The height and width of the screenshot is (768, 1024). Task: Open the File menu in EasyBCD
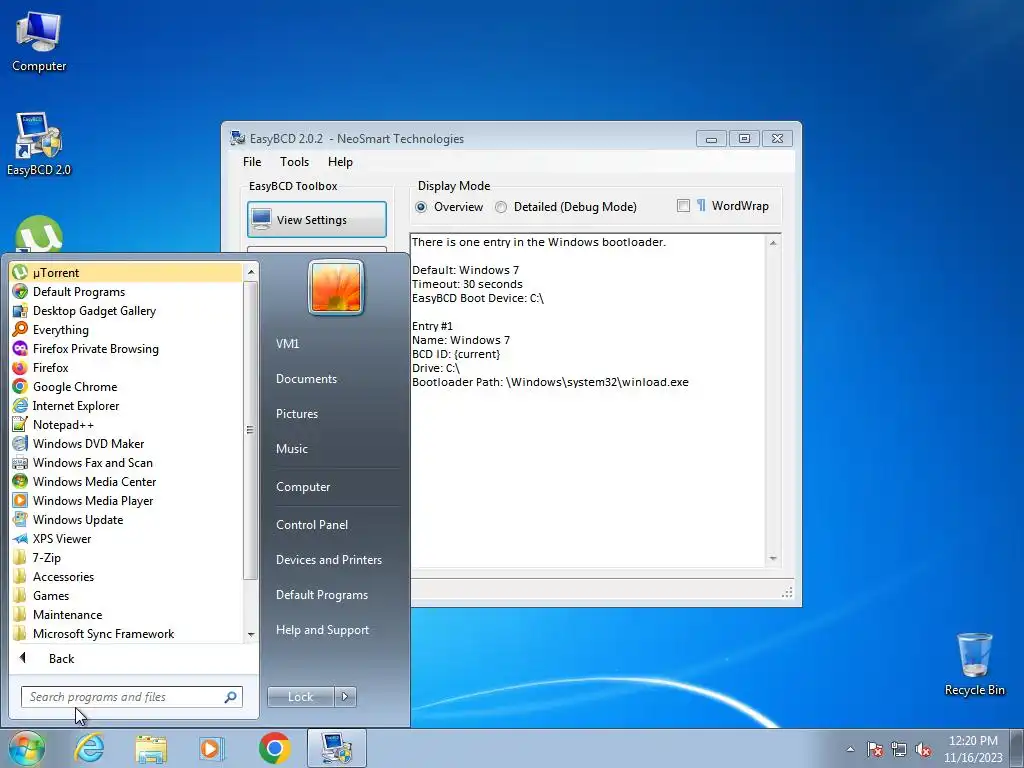pos(252,162)
